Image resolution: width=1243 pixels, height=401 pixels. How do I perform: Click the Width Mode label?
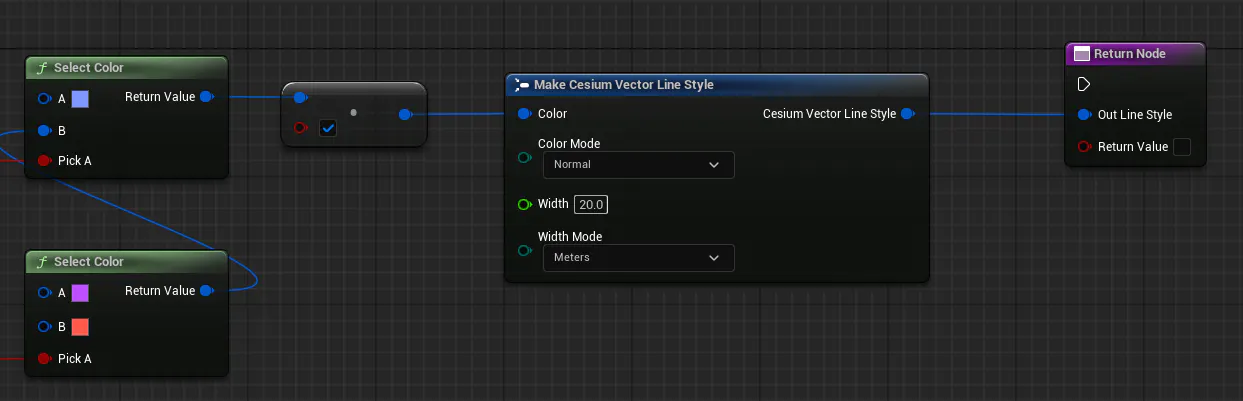[x=570, y=237]
